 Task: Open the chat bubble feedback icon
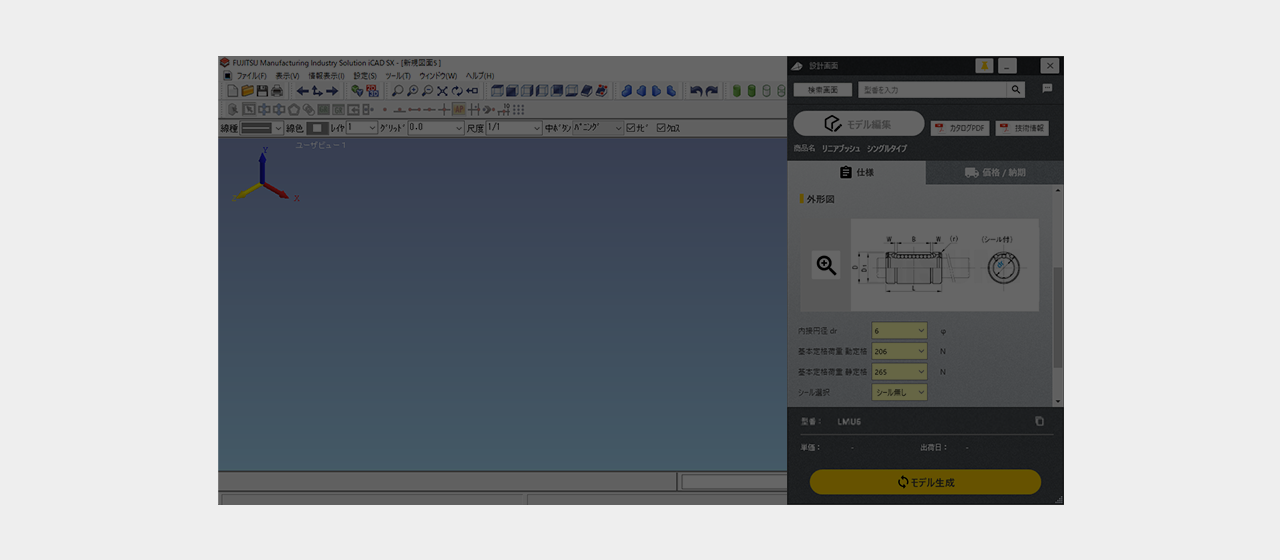(x=1047, y=89)
